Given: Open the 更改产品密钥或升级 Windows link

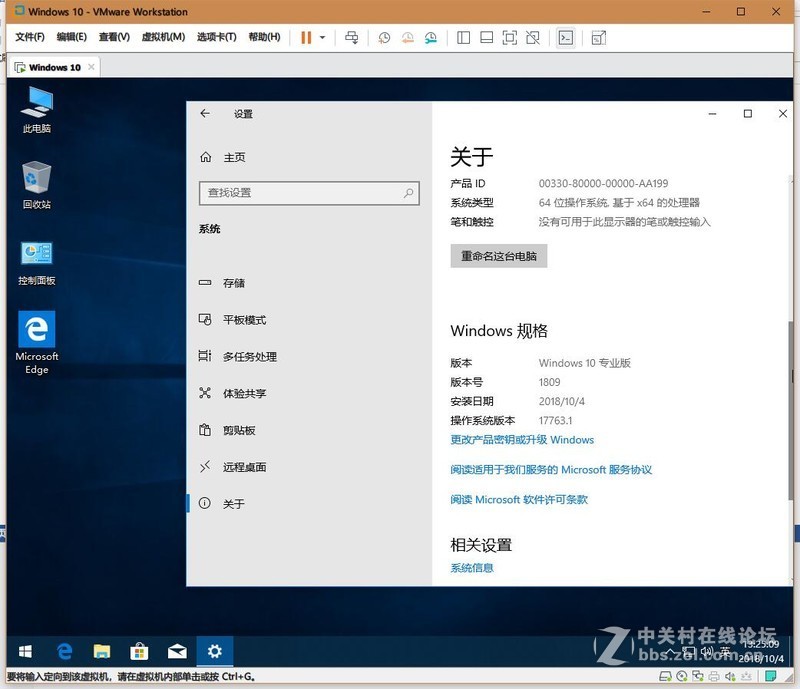Looking at the screenshot, I should pyautogui.click(x=521, y=439).
